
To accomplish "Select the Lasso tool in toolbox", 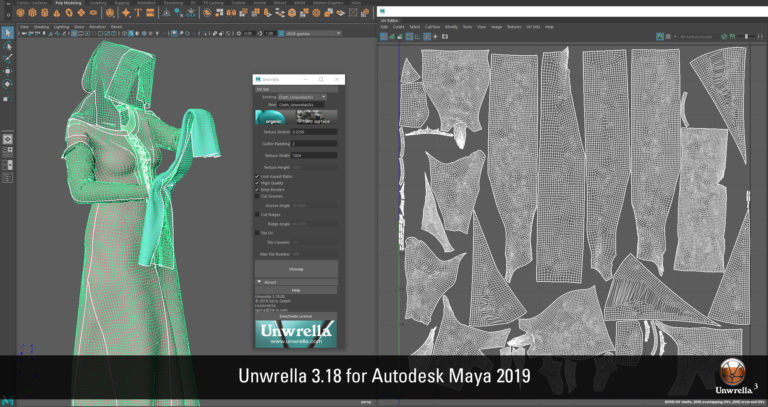I will click(7, 46).
